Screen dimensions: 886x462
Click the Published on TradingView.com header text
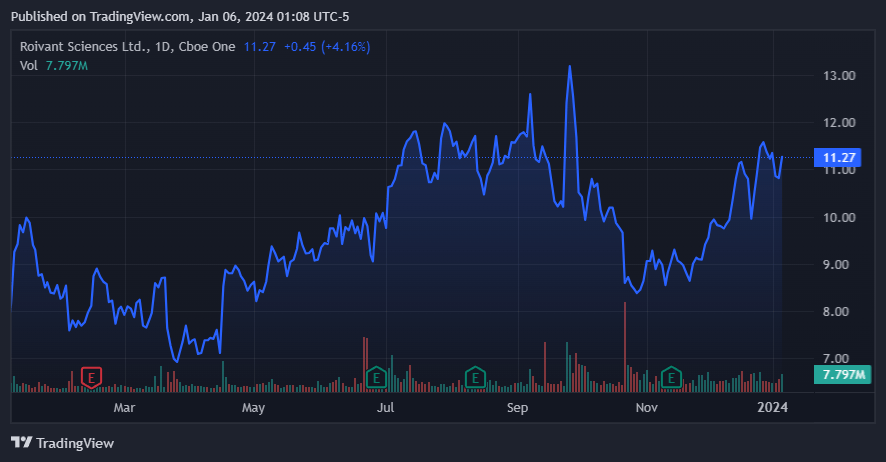[180, 17]
